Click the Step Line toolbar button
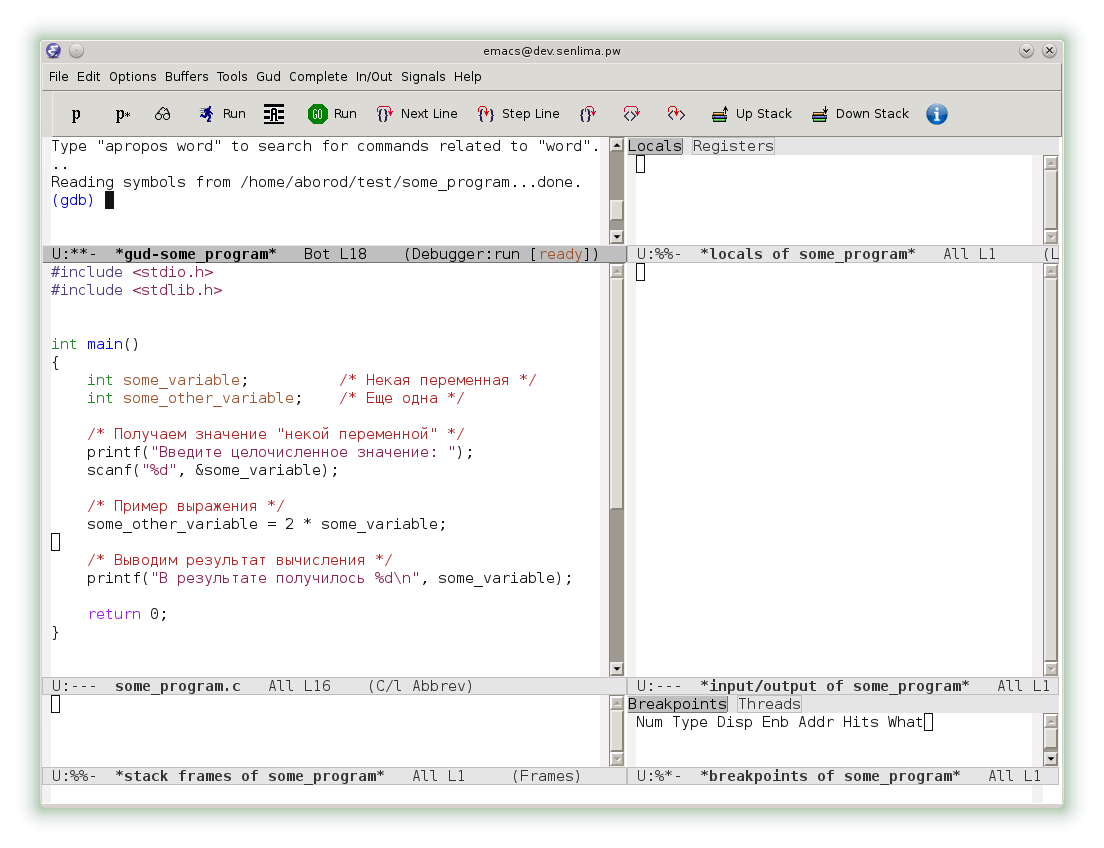1104x848 pixels. pyautogui.click(x=518, y=114)
